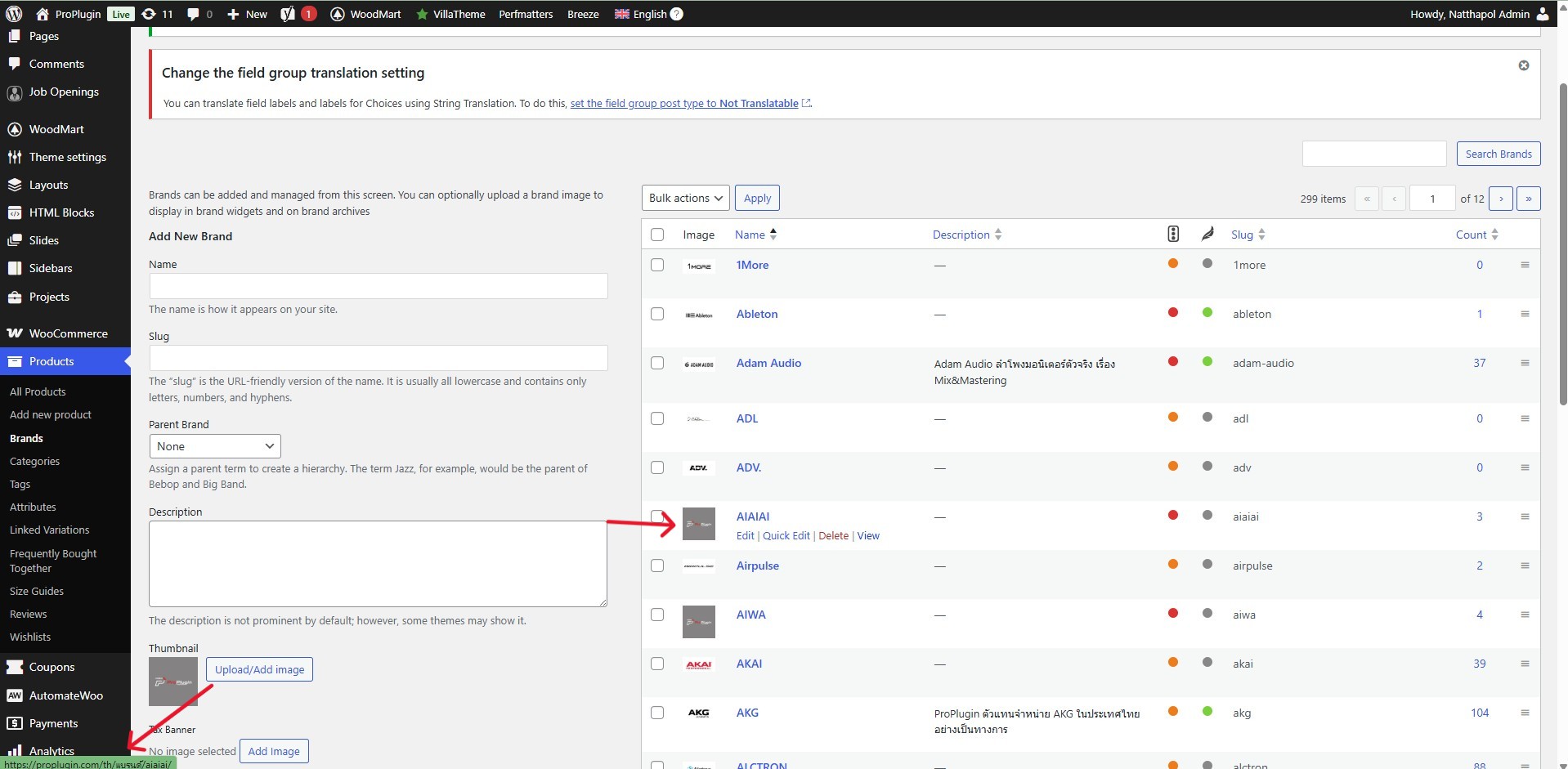This screenshot has width=1568, height=769.
Task: Go to the last page of brands
Action: coord(1528,199)
